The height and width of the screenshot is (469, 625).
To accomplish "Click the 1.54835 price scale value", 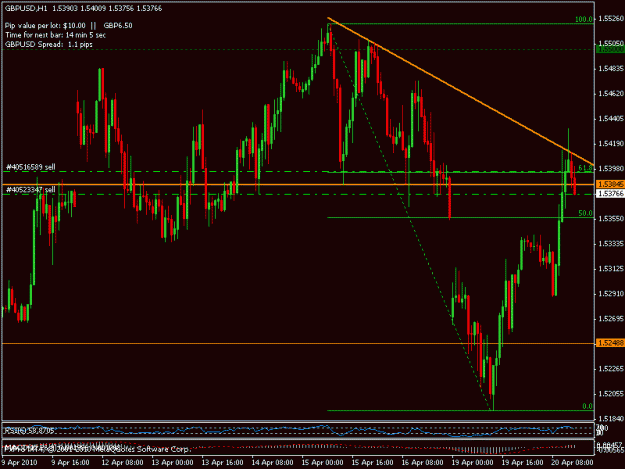I will tap(611, 69).
